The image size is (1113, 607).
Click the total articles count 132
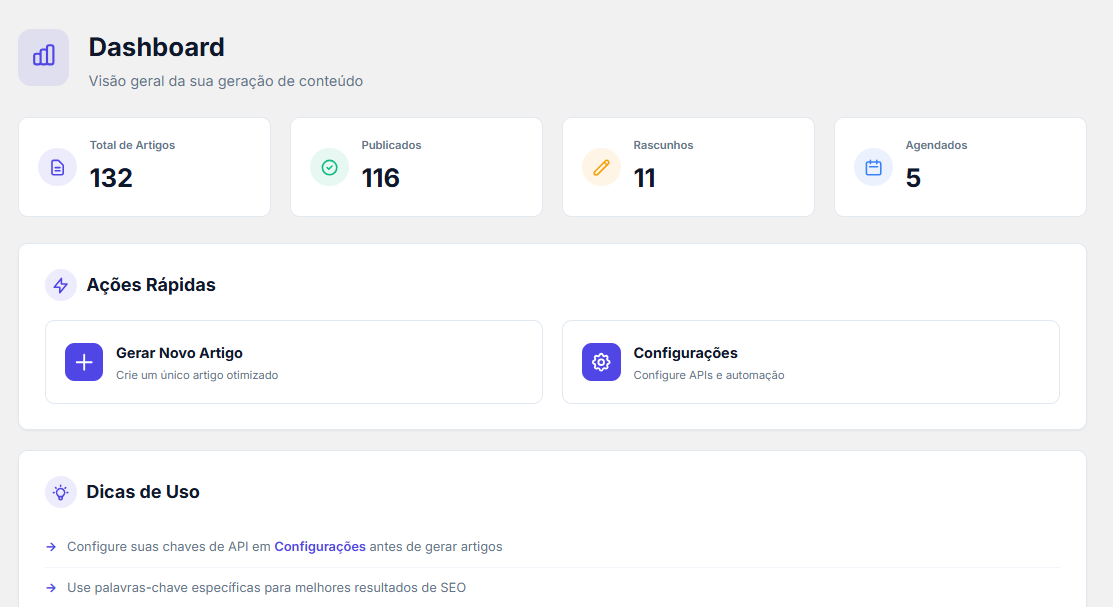pyautogui.click(x=111, y=178)
